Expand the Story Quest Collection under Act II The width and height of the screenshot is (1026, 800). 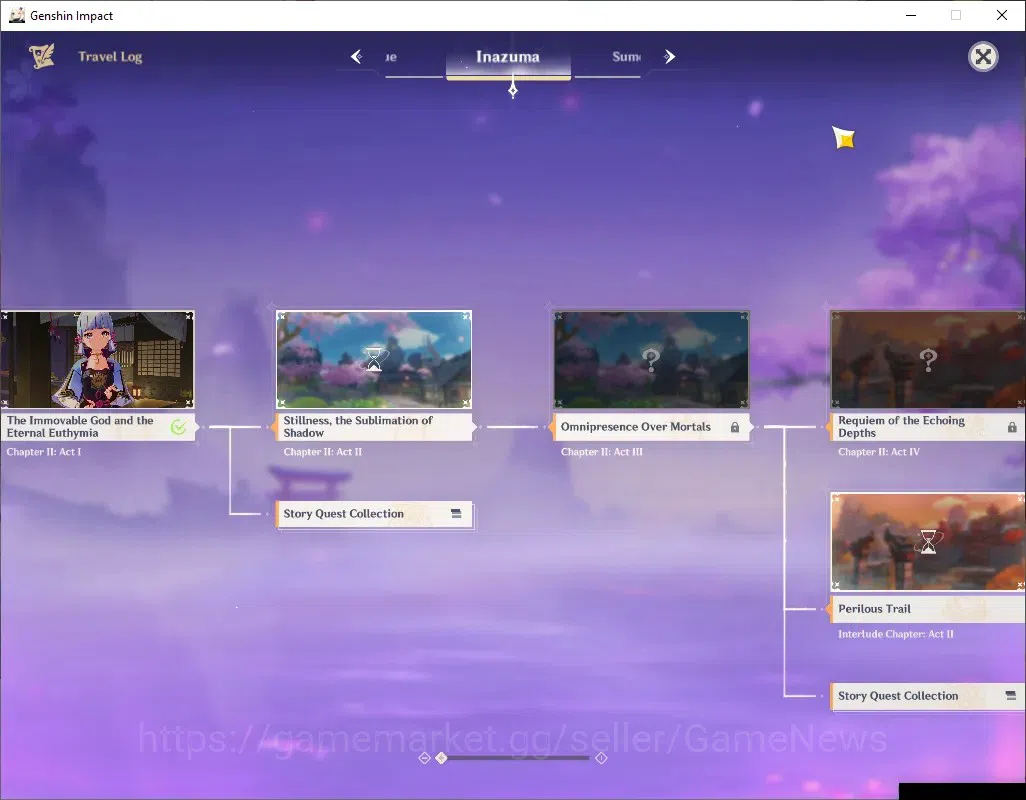(x=374, y=514)
